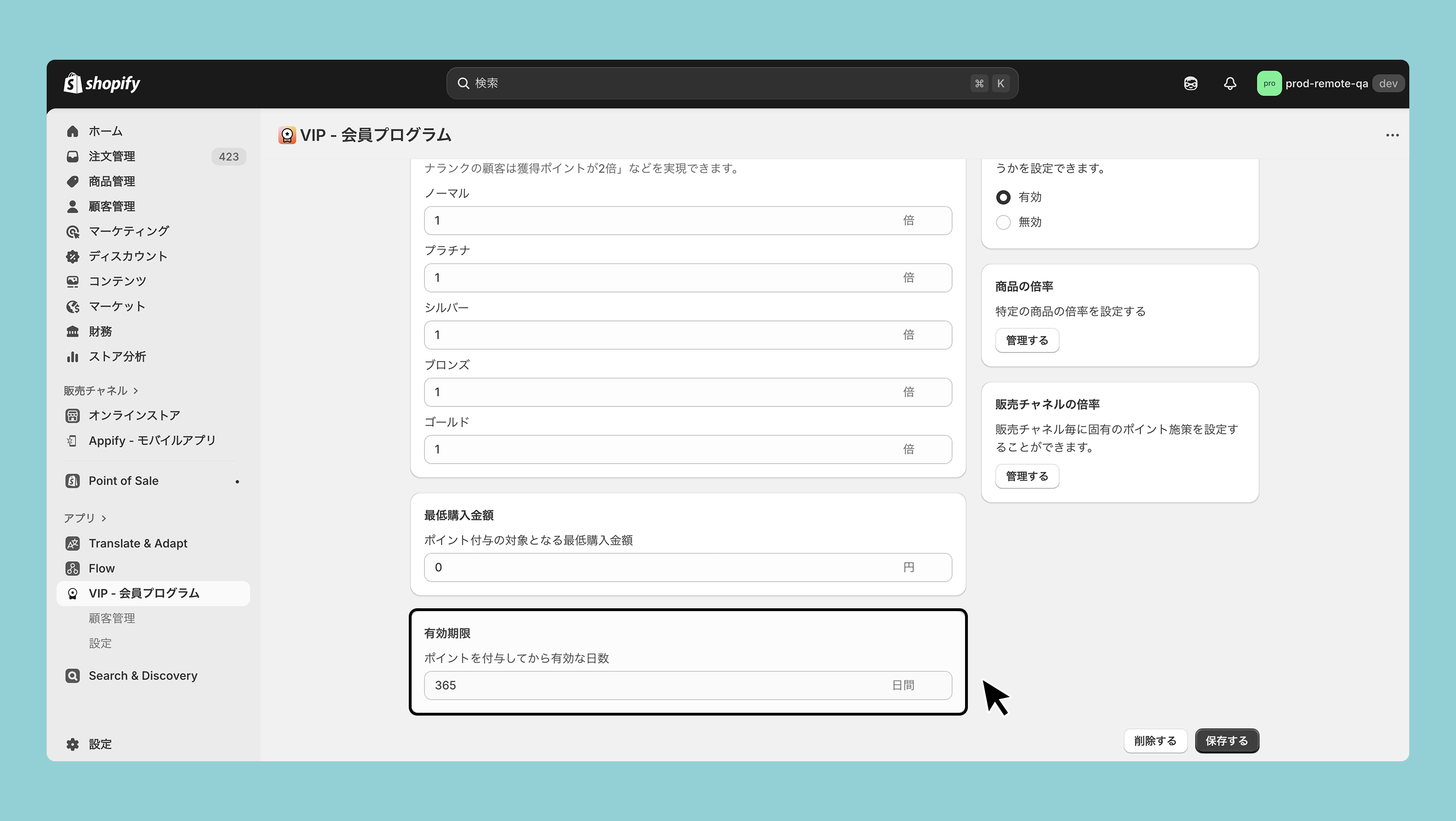Open the three-dot more actions menu
Viewport: 1456px width, 821px height.
pyautogui.click(x=1392, y=135)
